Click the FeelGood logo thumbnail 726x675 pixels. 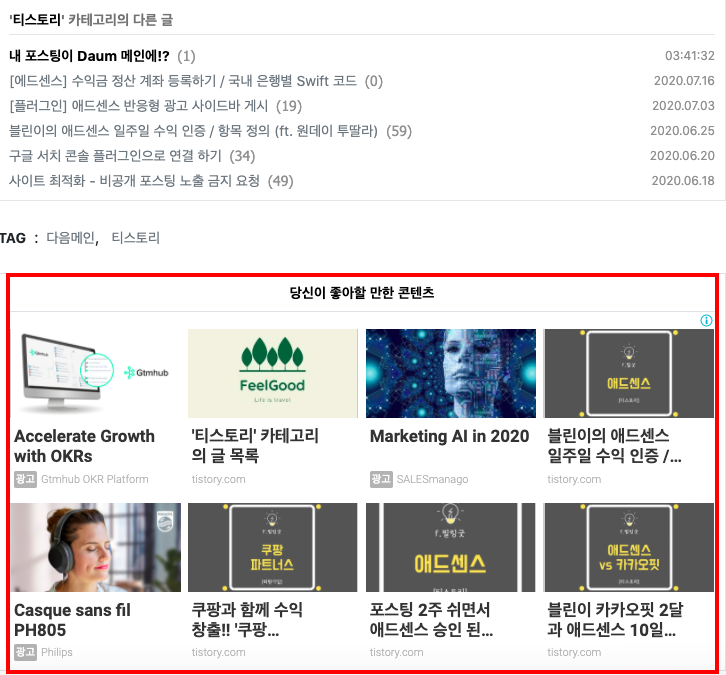(273, 373)
